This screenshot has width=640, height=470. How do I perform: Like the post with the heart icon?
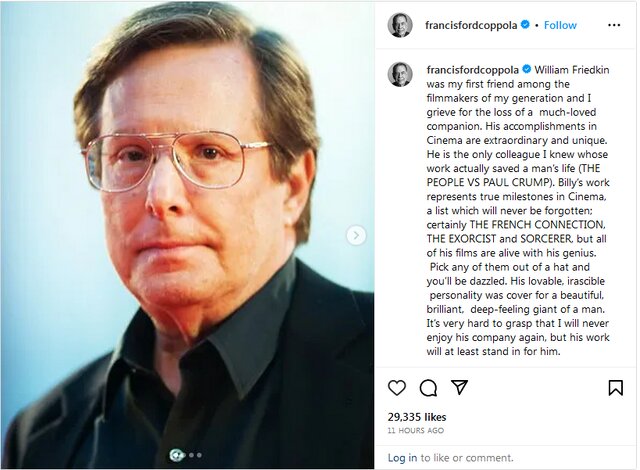coord(397,388)
